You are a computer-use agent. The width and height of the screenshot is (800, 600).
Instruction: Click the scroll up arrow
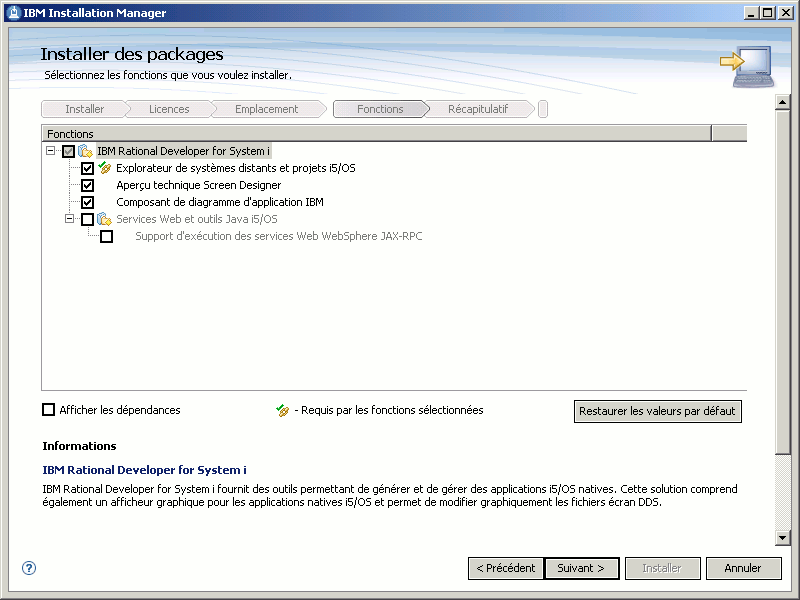point(783,102)
